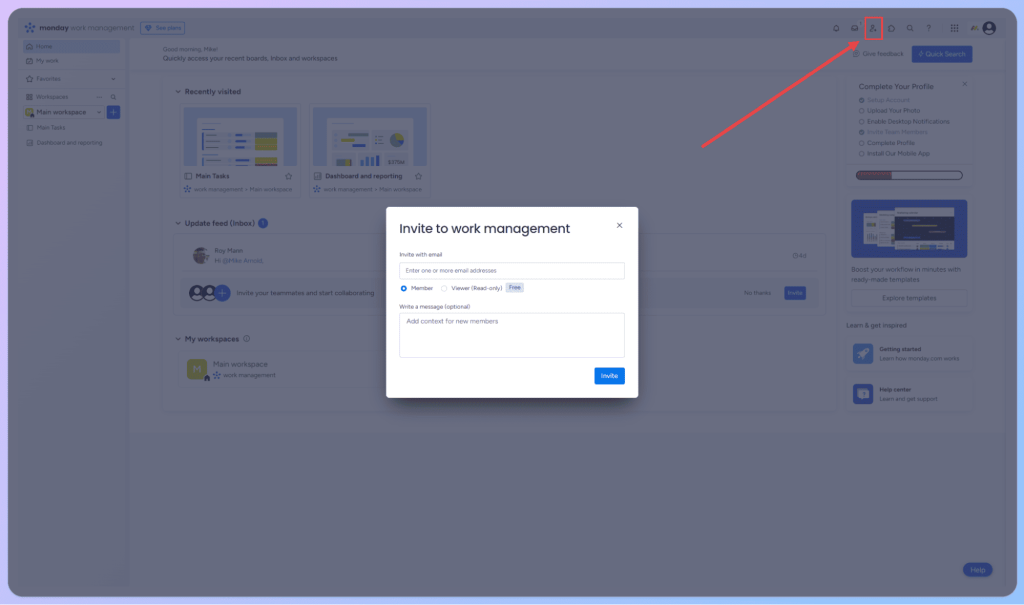The height and width of the screenshot is (605, 1024).
Task: Click the floating Help button
Action: 978,570
